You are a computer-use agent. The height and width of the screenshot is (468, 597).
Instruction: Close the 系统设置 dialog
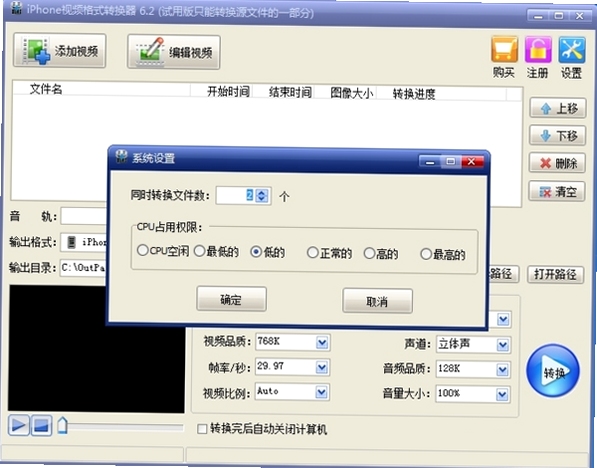pyautogui.click(x=471, y=161)
